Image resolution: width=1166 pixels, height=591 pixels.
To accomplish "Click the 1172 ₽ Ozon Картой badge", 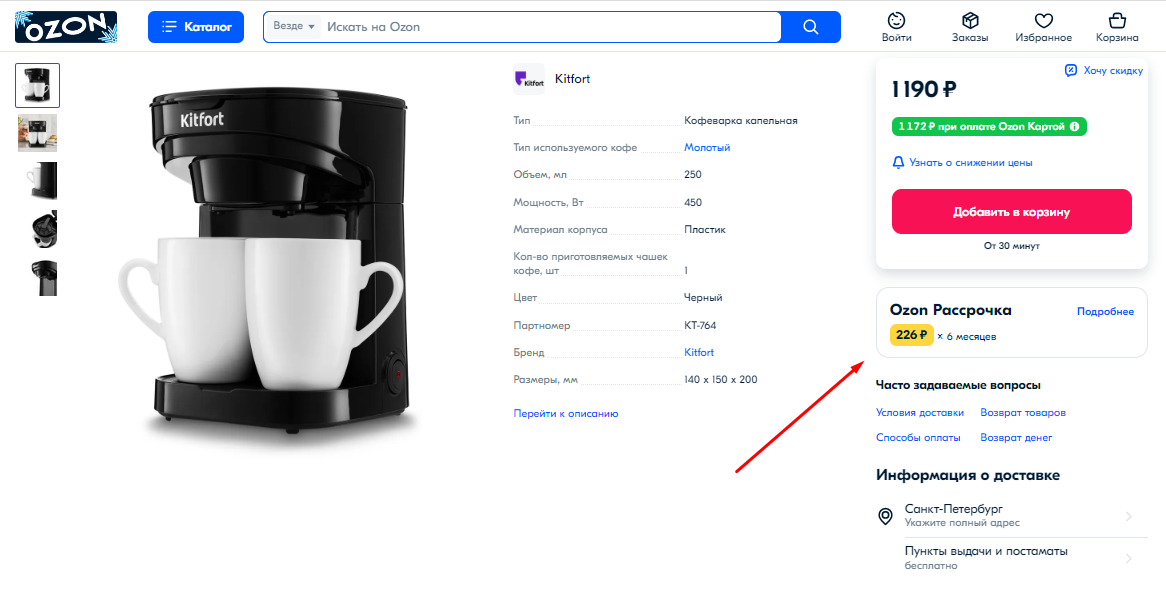I will (x=989, y=127).
